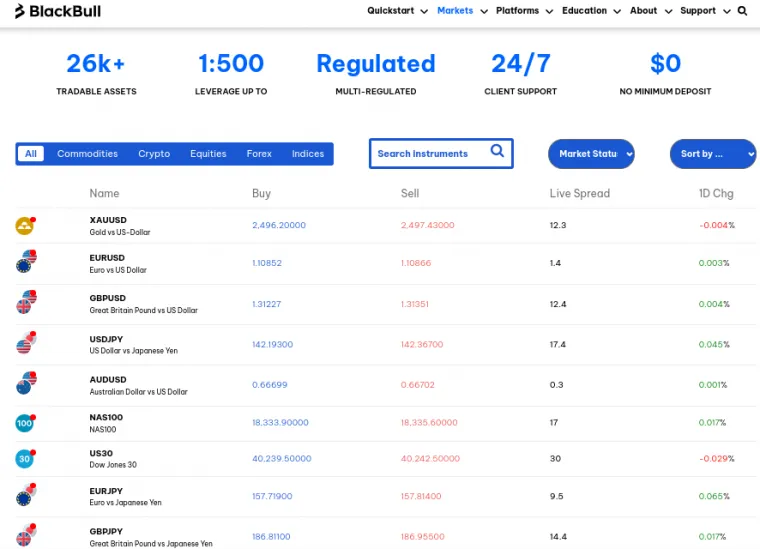
Task: Click the US30 instrument name
Action: [x=101, y=453]
